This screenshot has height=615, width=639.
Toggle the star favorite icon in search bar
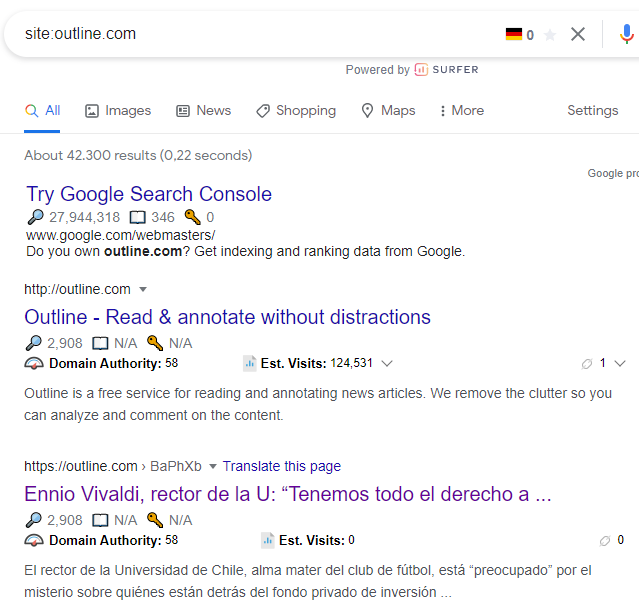550,35
